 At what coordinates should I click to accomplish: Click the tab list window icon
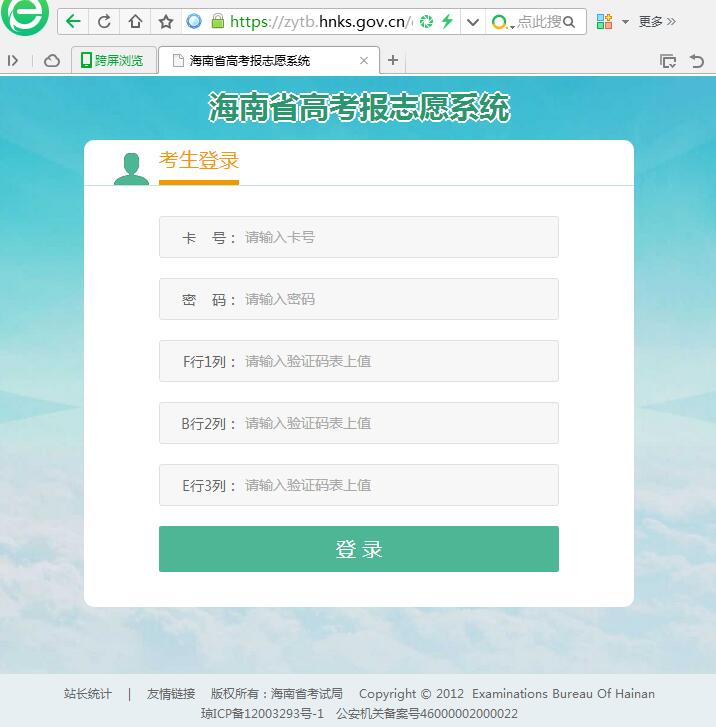coord(668,61)
